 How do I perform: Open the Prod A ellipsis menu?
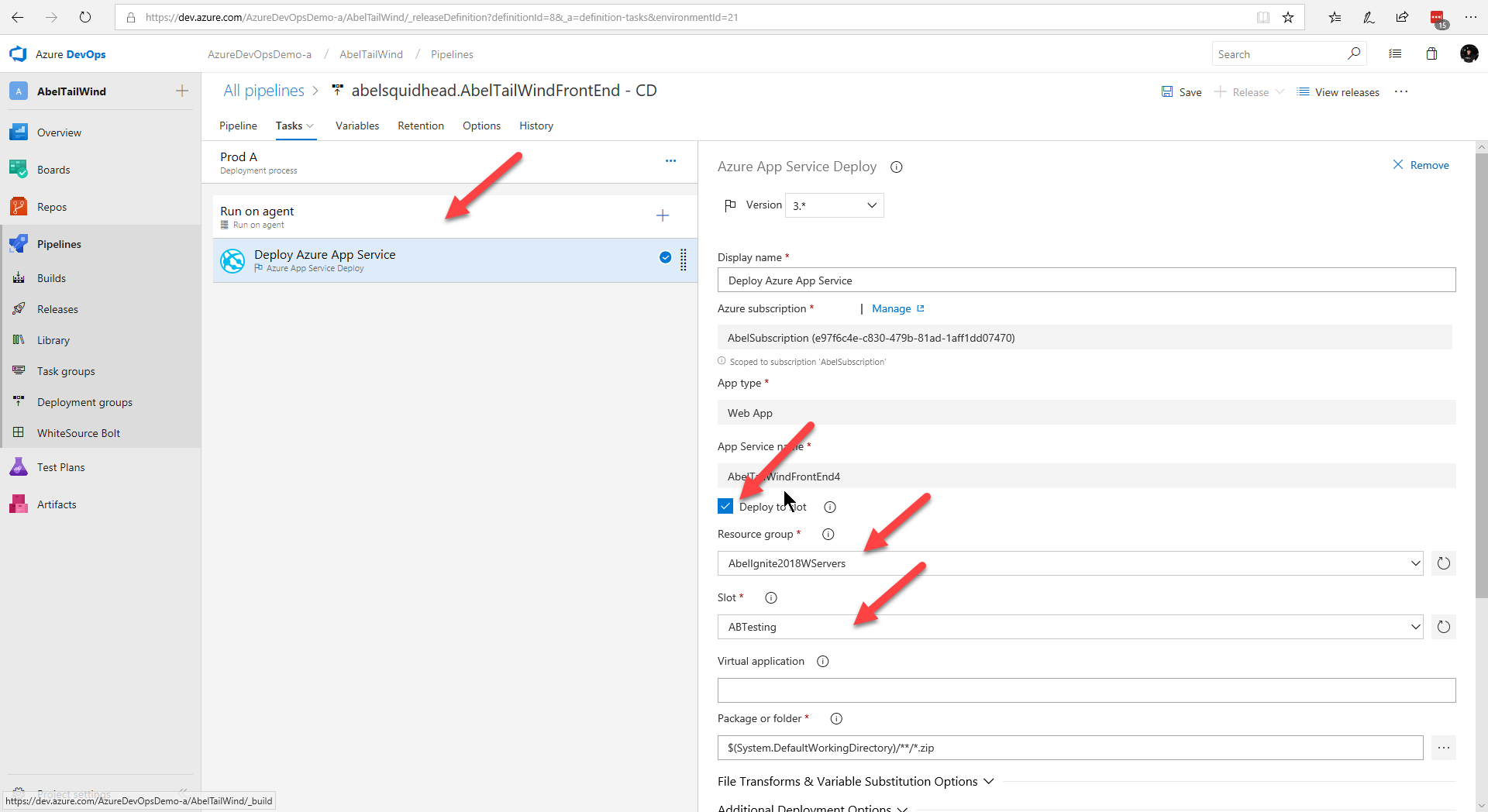click(670, 161)
